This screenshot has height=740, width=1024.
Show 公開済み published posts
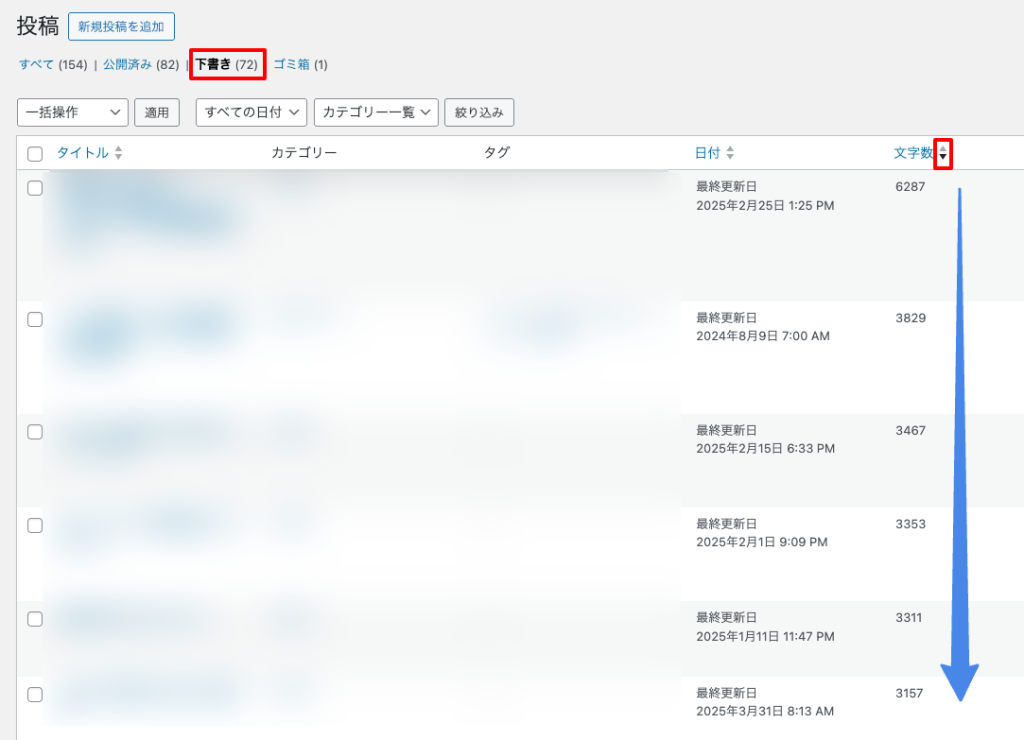[x=127, y=65]
